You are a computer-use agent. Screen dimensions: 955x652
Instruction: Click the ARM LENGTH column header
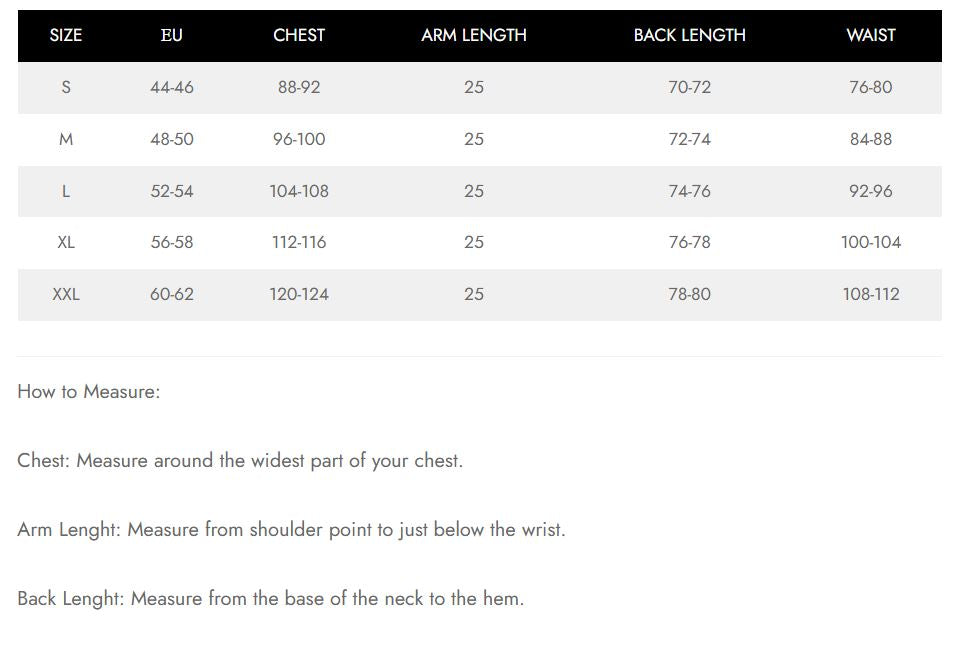coord(474,35)
